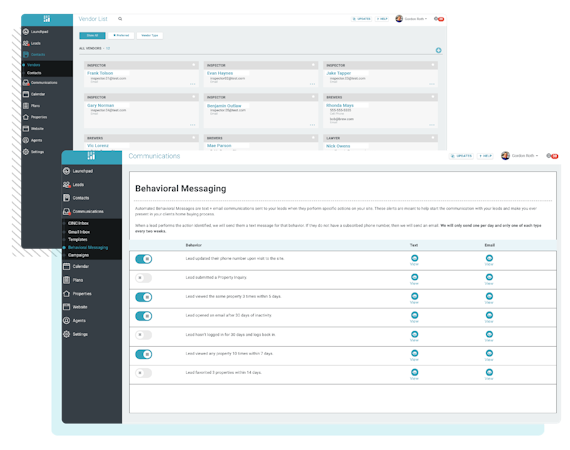Screen dimensions: 570x450
Task: Open the Evan Haynes vendor link
Action: coord(220,73)
